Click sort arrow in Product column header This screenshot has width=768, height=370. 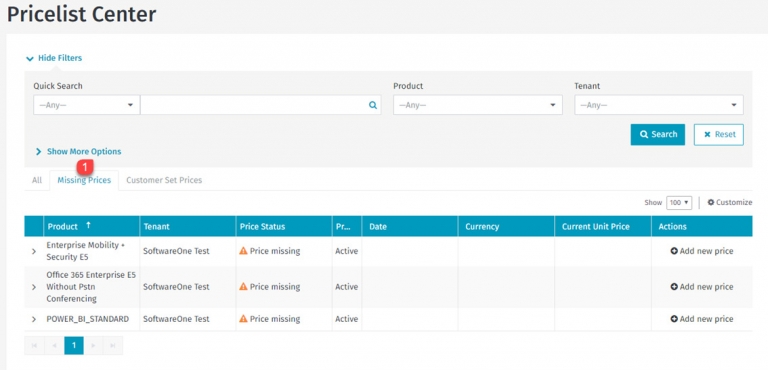tap(88, 225)
